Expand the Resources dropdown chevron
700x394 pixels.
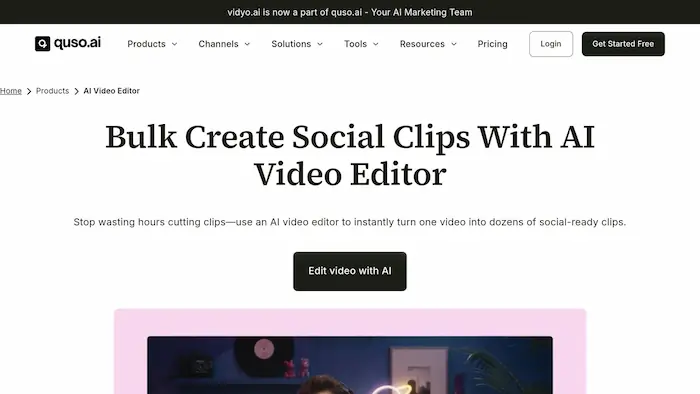(x=454, y=44)
